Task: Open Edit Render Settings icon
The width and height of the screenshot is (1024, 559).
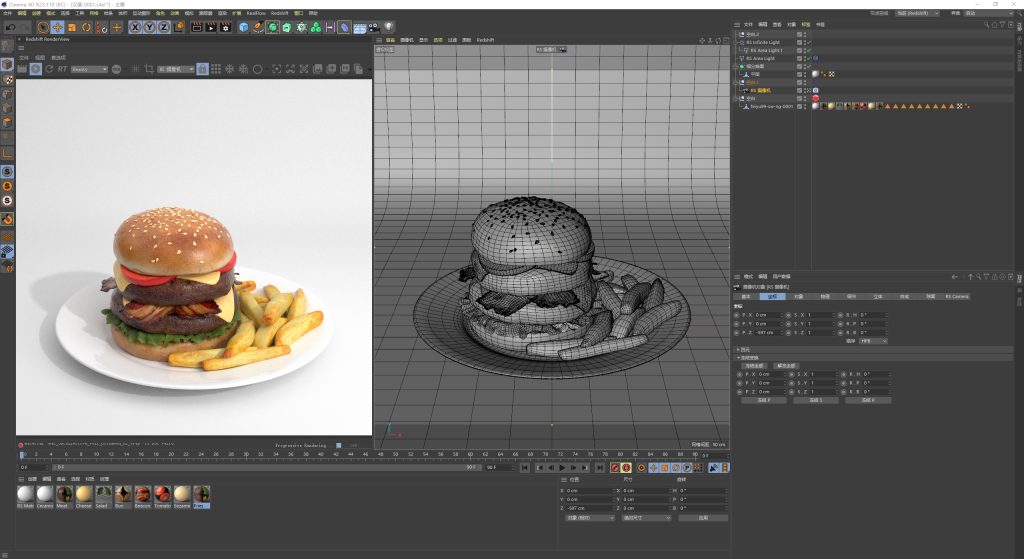Action: point(225,27)
